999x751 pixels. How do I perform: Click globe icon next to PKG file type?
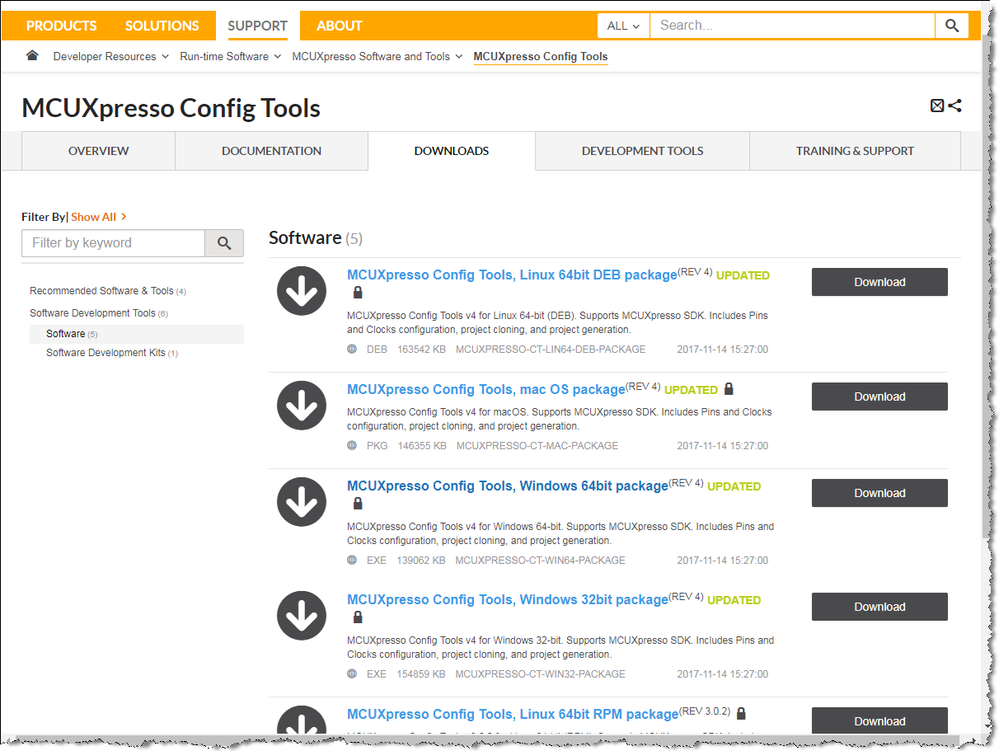point(352,445)
